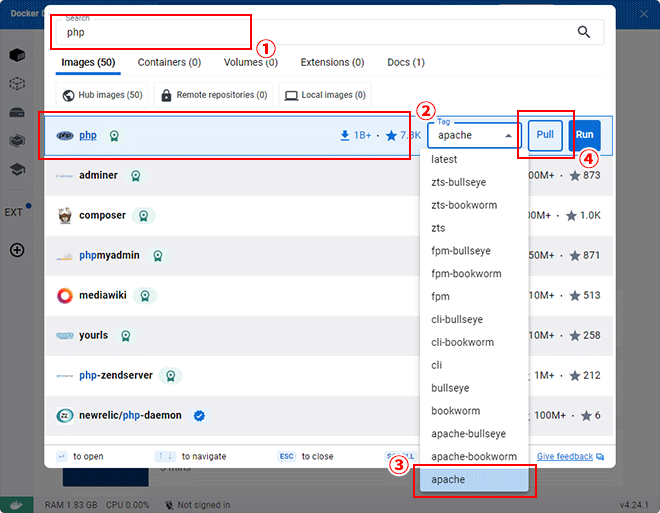The width and height of the screenshot is (660, 513).
Task: Click official badge next to php-zendserver
Action: coord(170,375)
